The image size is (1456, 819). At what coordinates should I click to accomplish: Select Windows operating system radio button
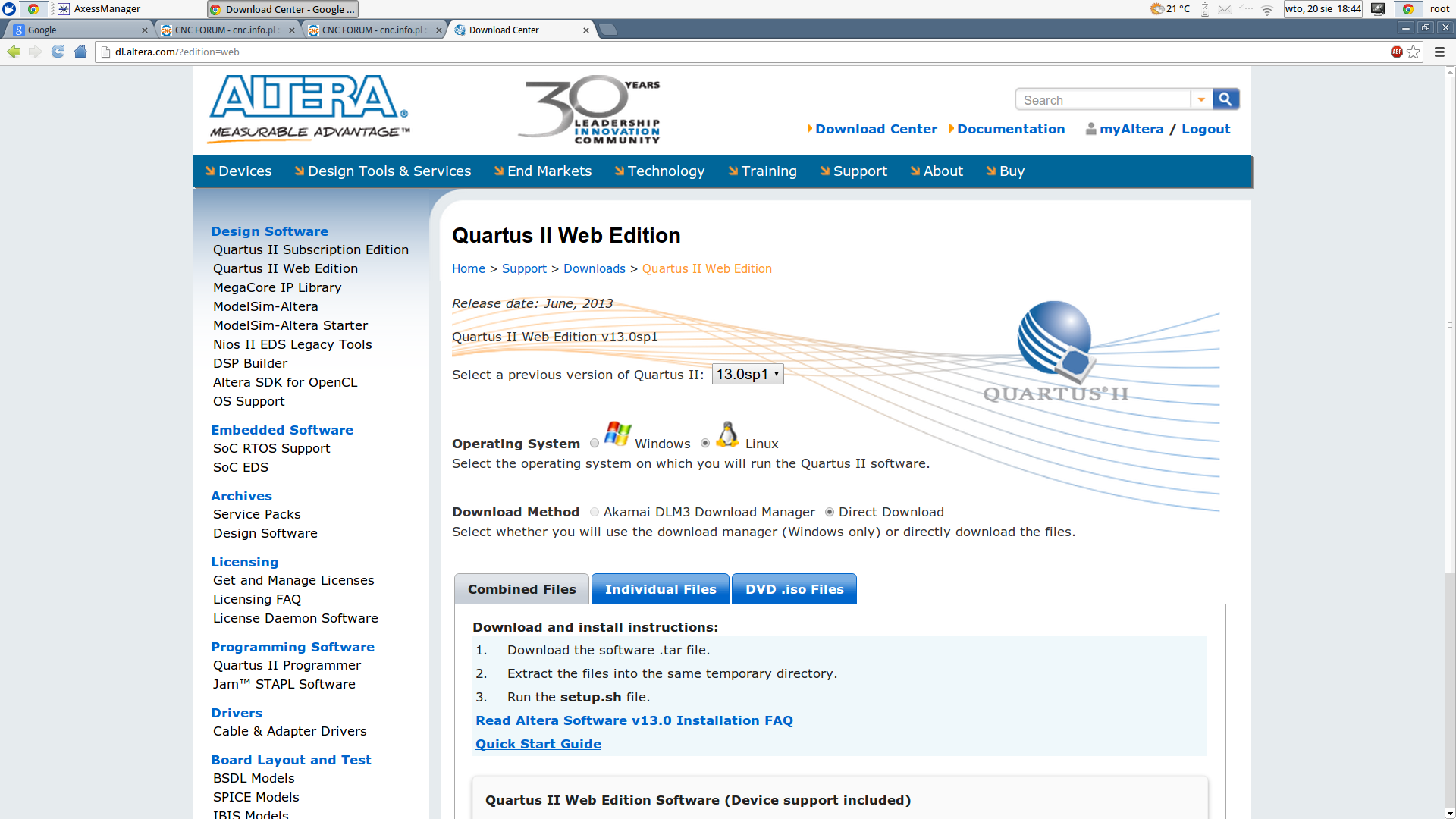pyautogui.click(x=595, y=444)
